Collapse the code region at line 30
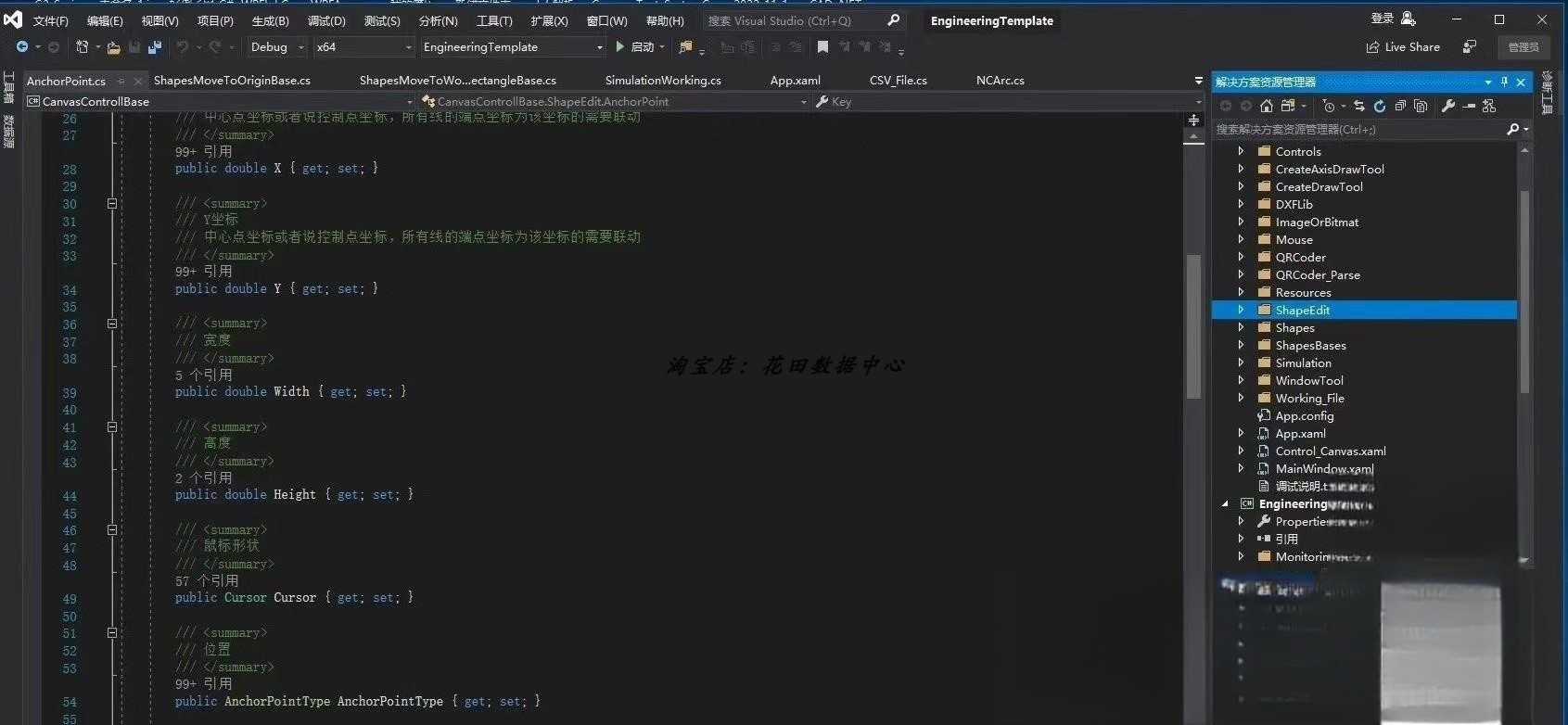Image resolution: width=1568 pixels, height=725 pixels. (x=112, y=203)
